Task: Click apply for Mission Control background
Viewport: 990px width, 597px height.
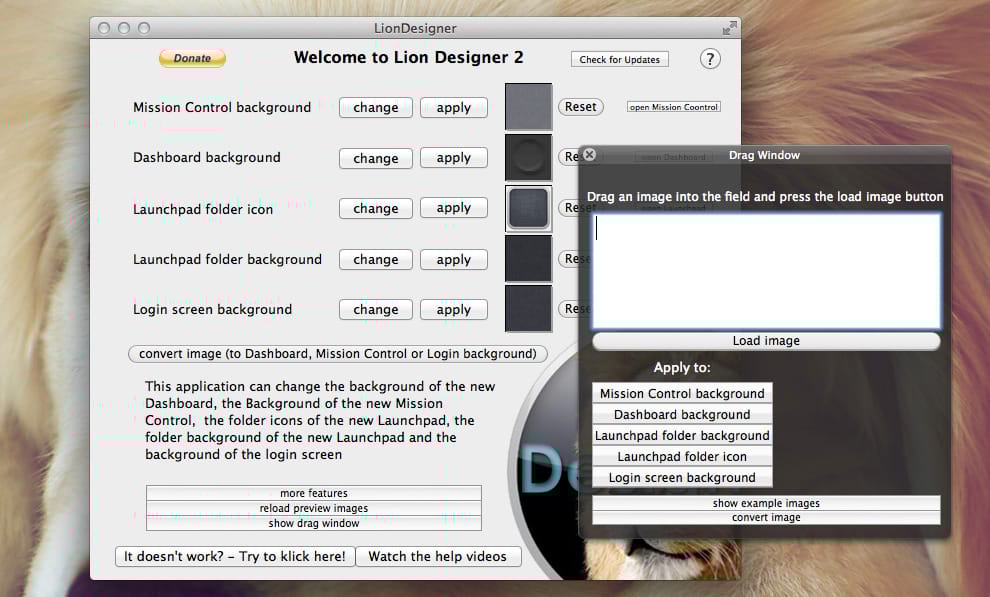Action: [453, 107]
